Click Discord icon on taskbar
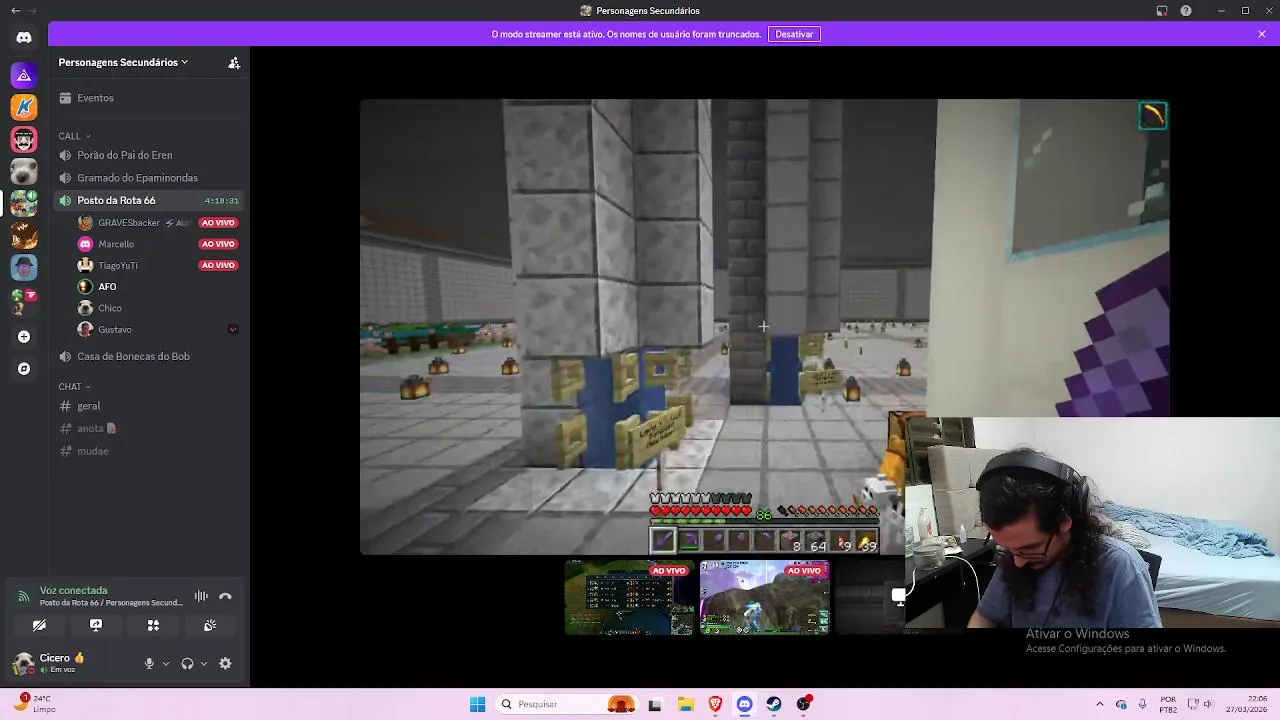This screenshot has width=1280, height=720. [x=745, y=704]
